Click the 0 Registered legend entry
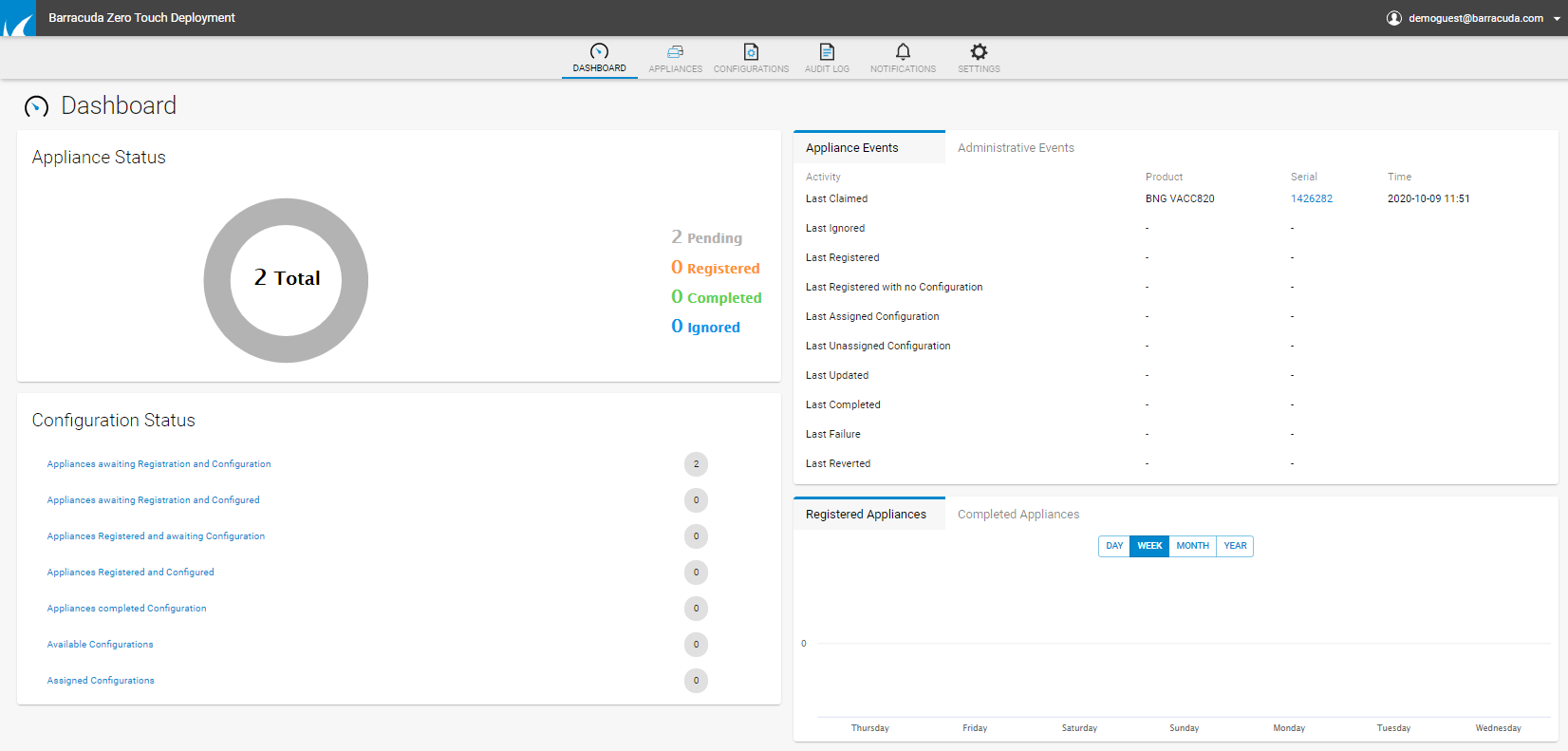 pyautogui.click(x=715, y=268)
